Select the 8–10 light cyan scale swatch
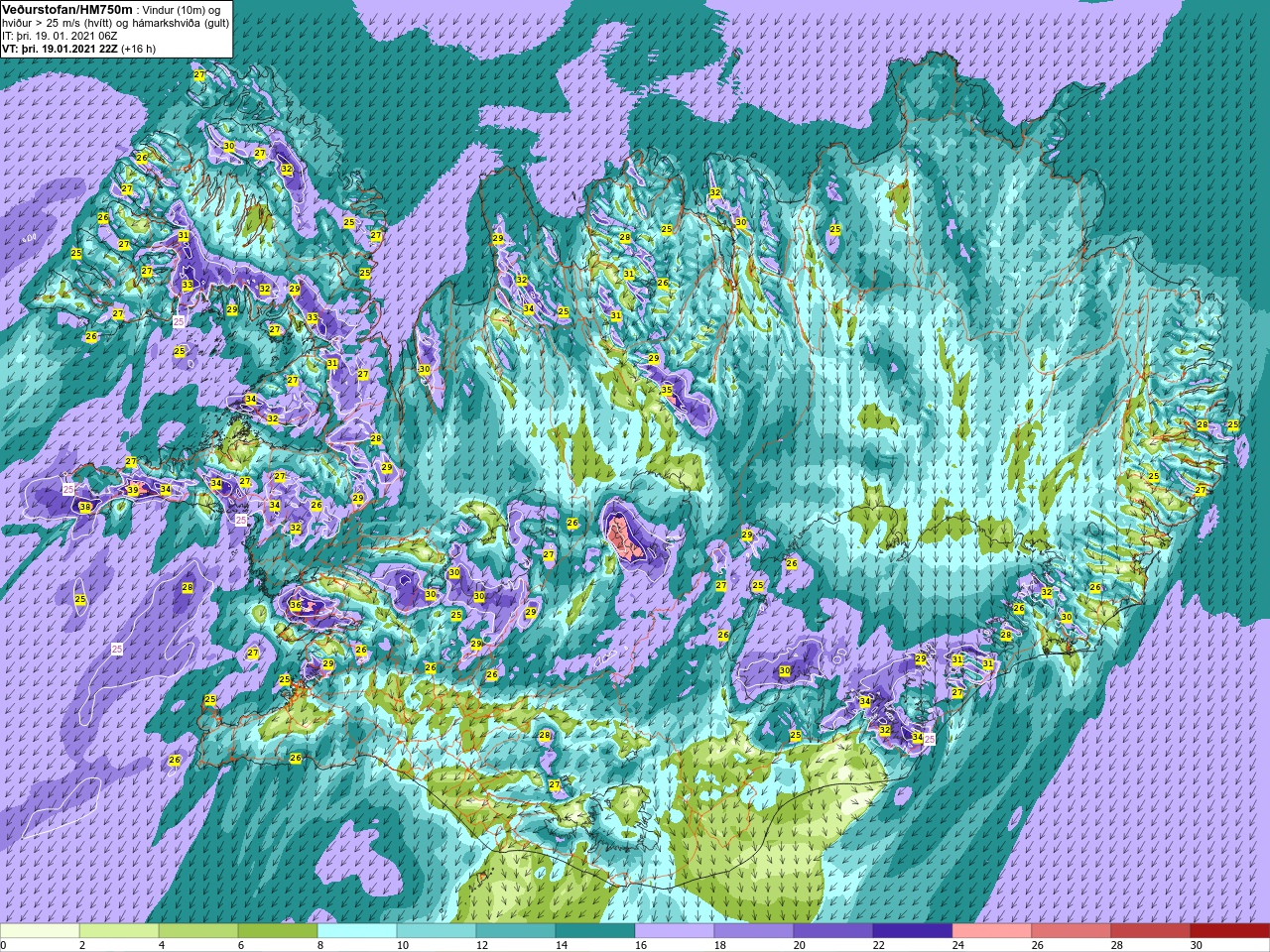Image resolution: width=1270 pixels, height=952 pixels. 357,931
